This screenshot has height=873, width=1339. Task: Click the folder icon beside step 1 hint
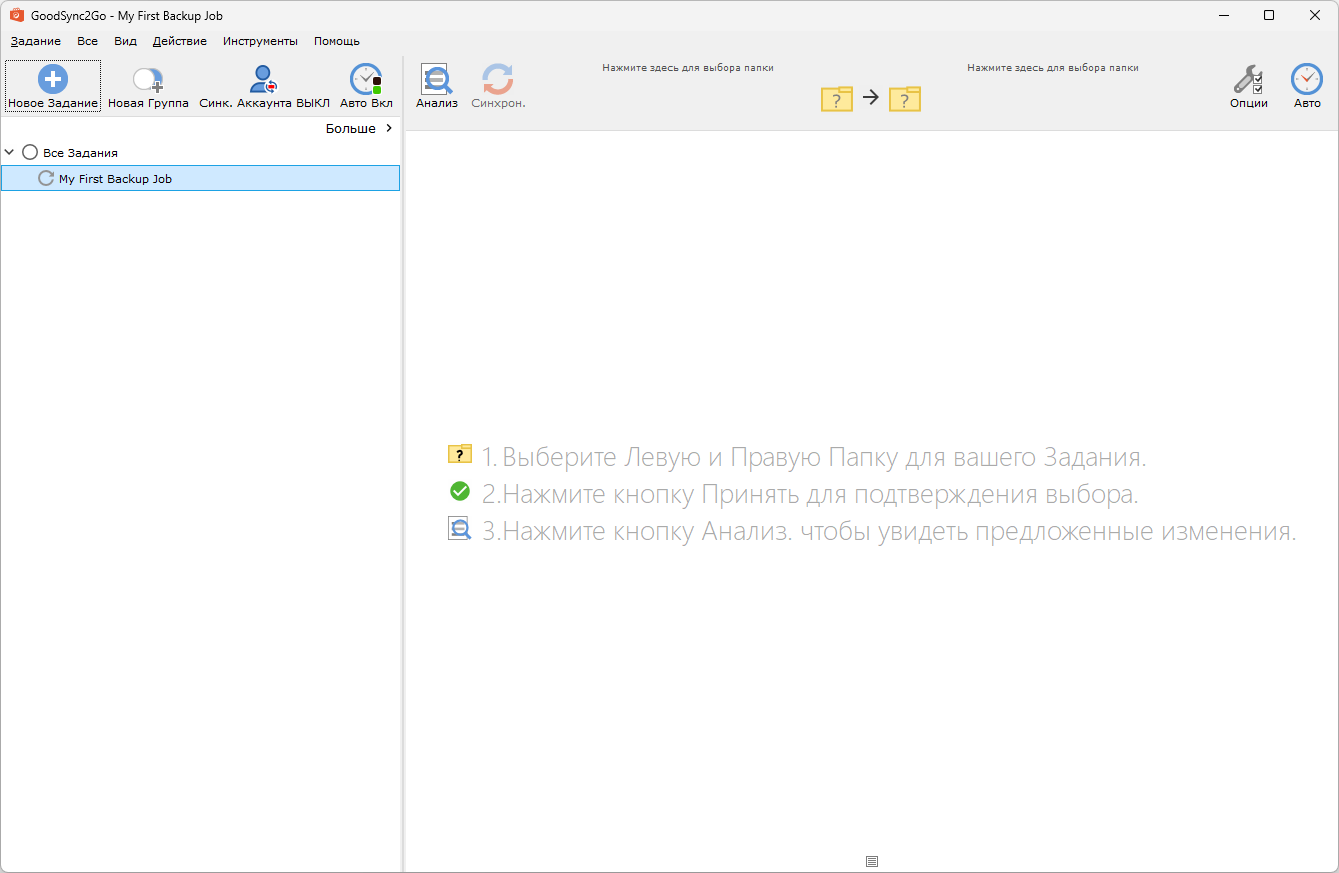click(460, 455)
